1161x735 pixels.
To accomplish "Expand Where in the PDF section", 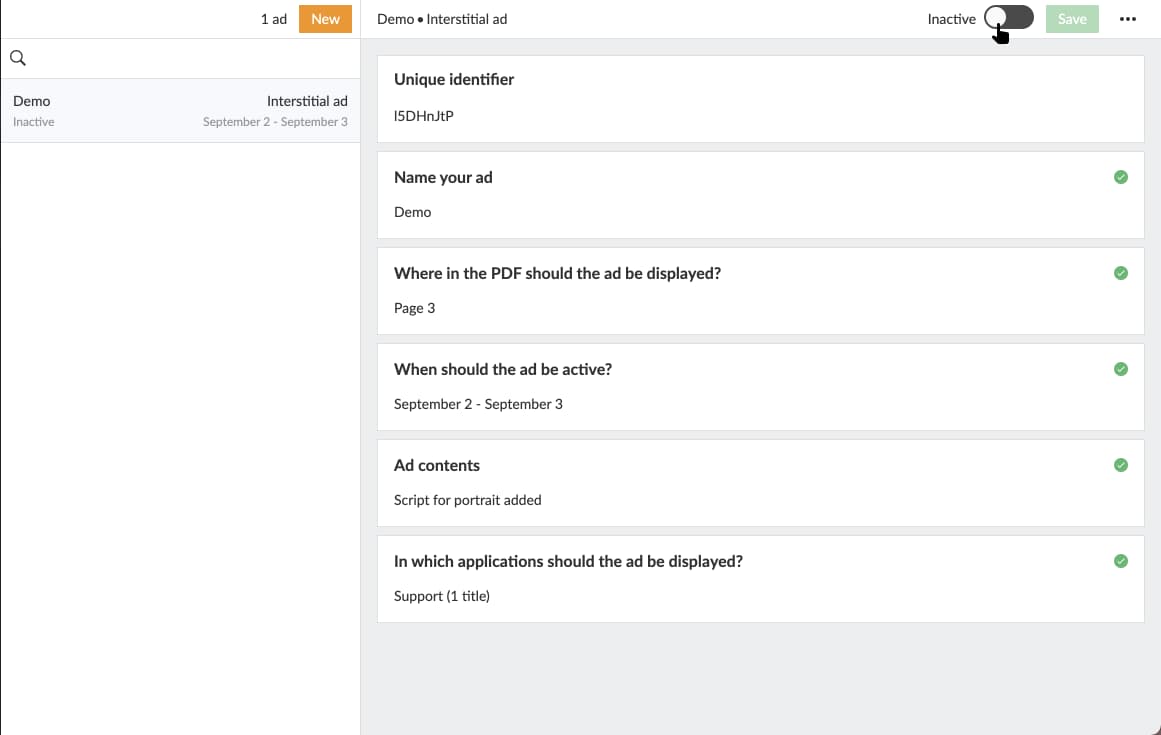I will pos(557,273).
